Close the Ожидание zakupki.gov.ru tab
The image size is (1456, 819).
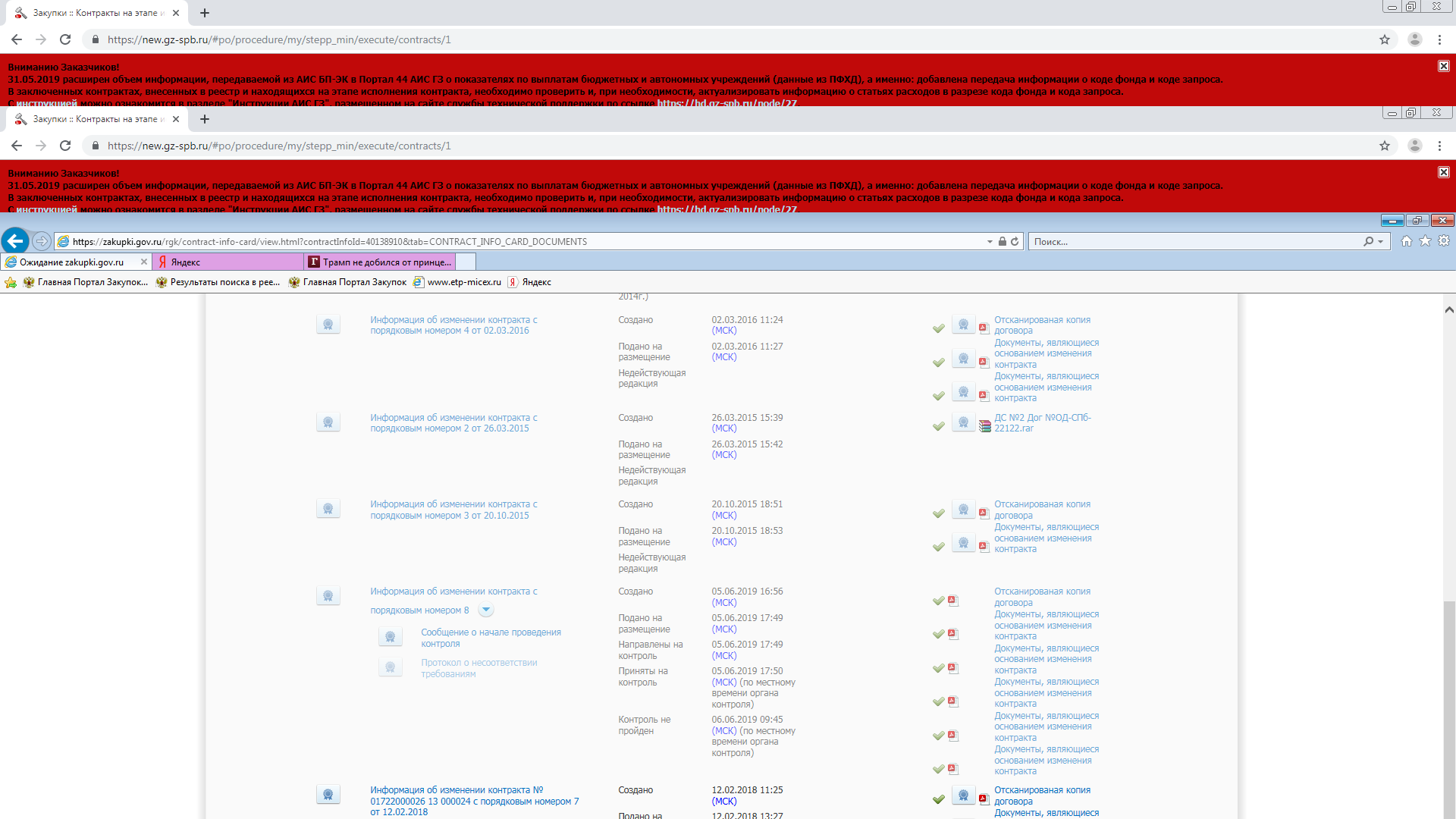click(143, 262)
